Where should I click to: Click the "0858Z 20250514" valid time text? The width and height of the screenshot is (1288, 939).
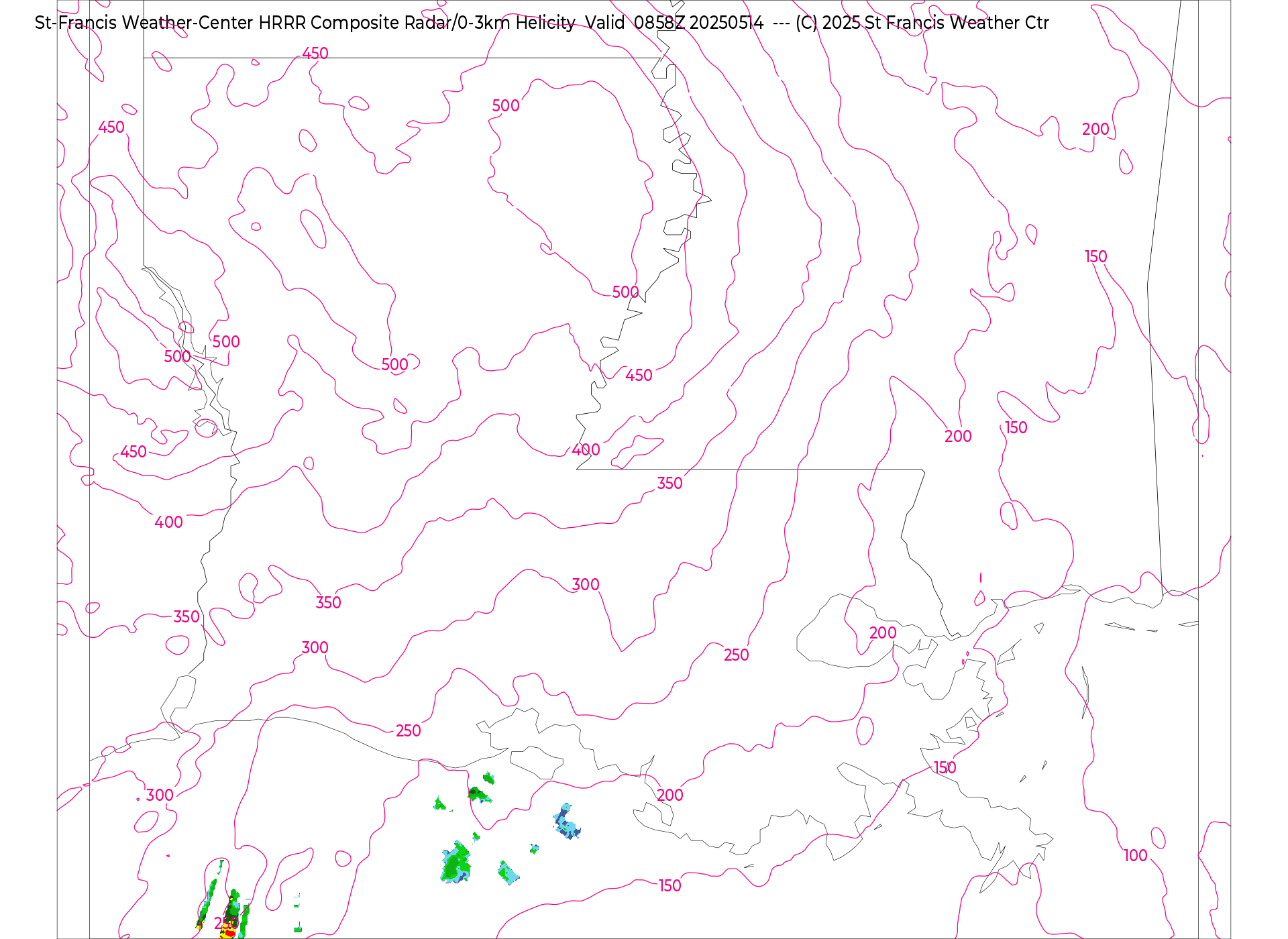(698, 23)
